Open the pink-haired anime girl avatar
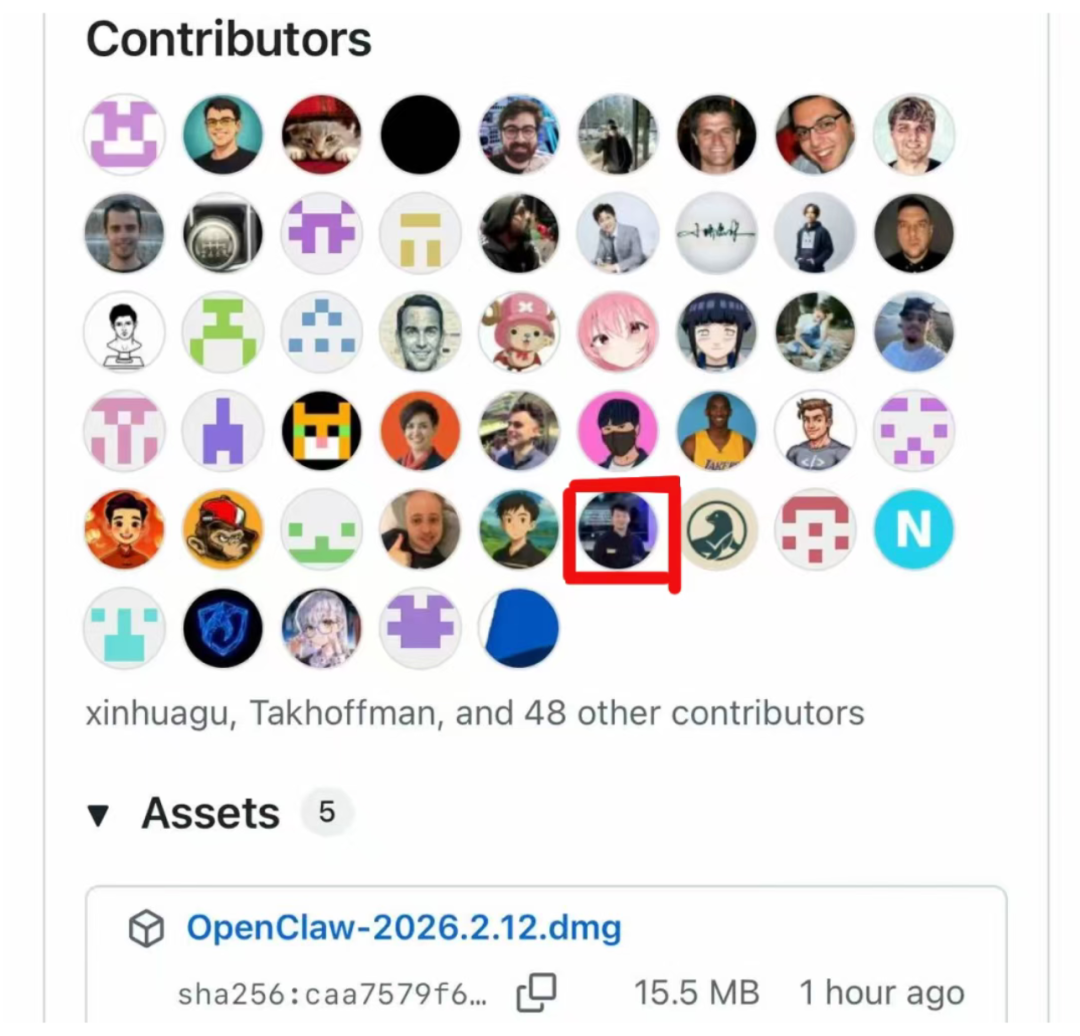 618,332
